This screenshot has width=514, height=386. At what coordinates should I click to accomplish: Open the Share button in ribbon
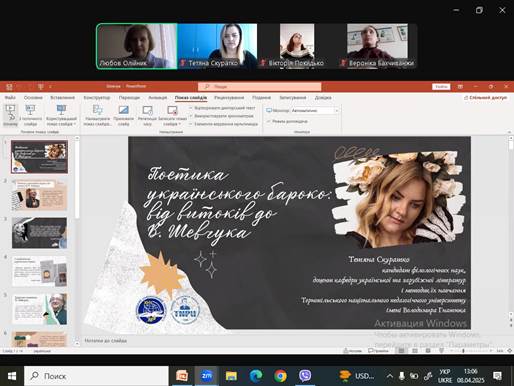(x=485, y=98)
